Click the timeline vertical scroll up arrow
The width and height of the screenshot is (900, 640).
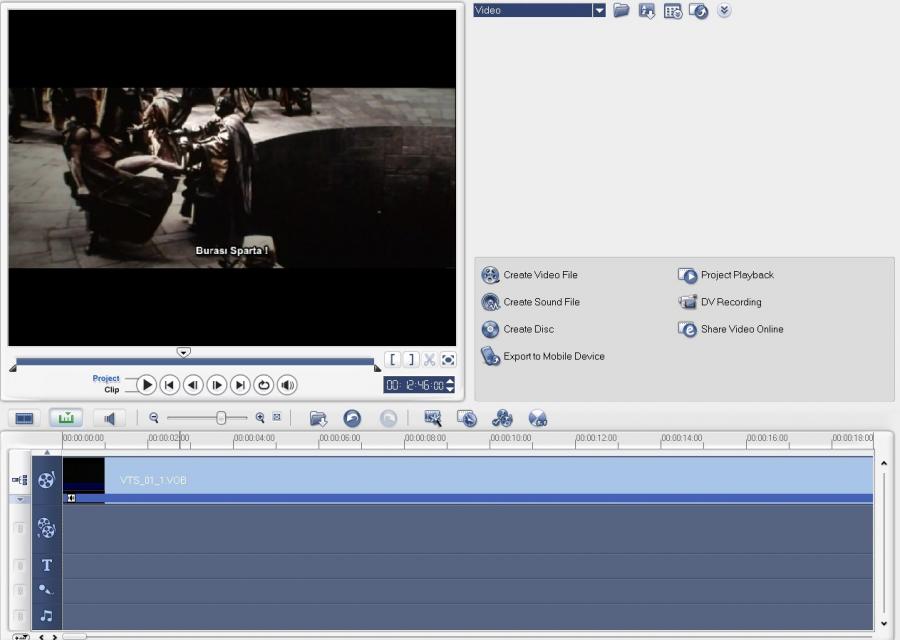pyautogui.click(x=884, y=463)
